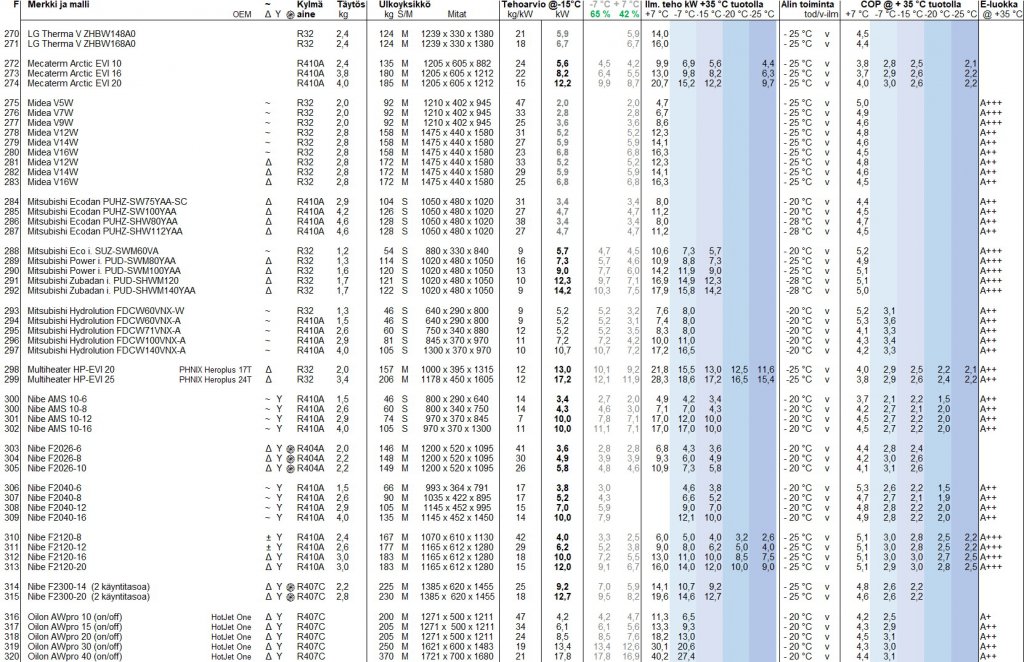Click dimensions '993 x 364 x 791'
Image resolution: width=1024 pixels, height=662 pixels.
(x=457, y=488)
